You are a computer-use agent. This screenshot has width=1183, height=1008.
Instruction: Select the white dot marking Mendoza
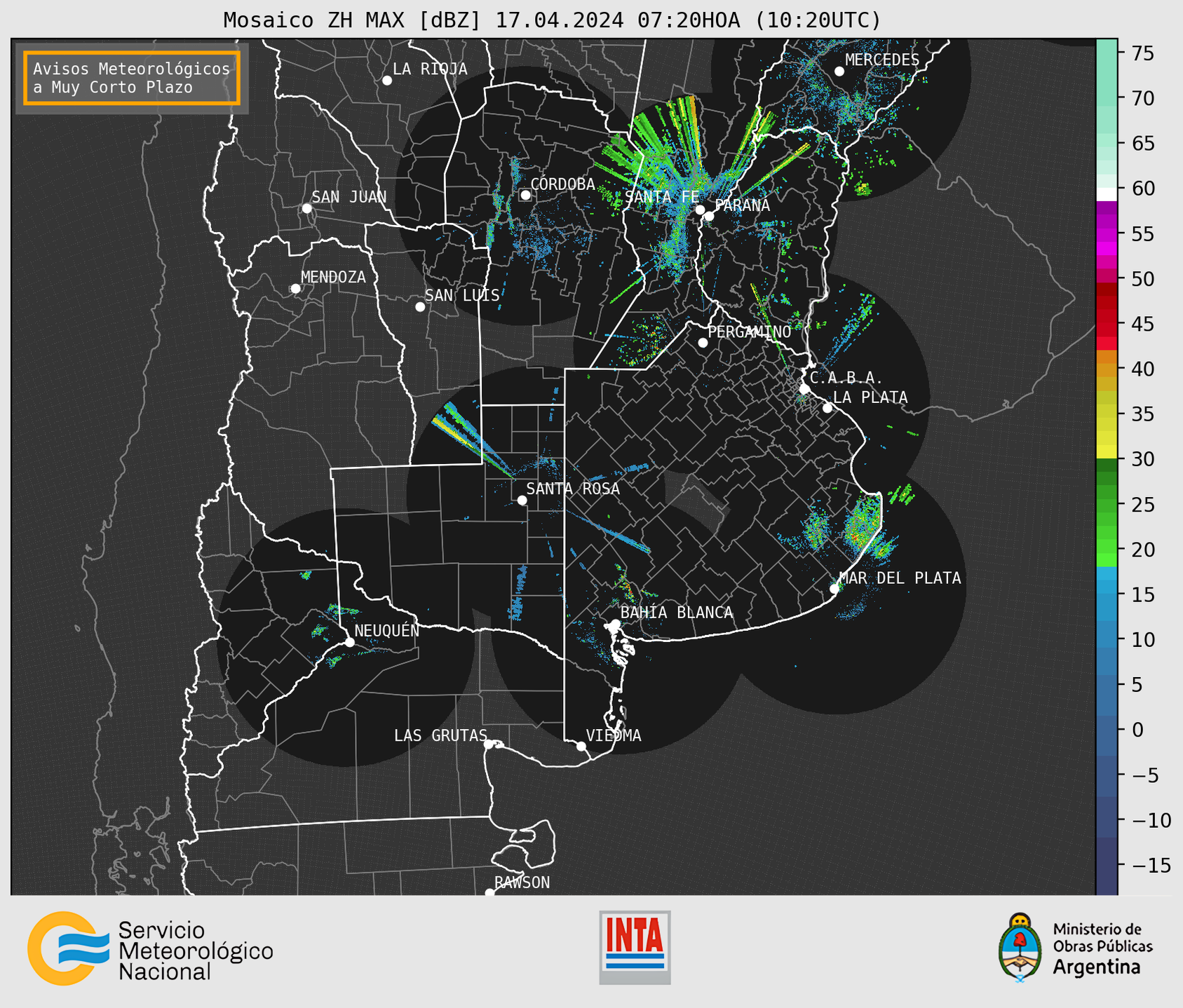296,289
